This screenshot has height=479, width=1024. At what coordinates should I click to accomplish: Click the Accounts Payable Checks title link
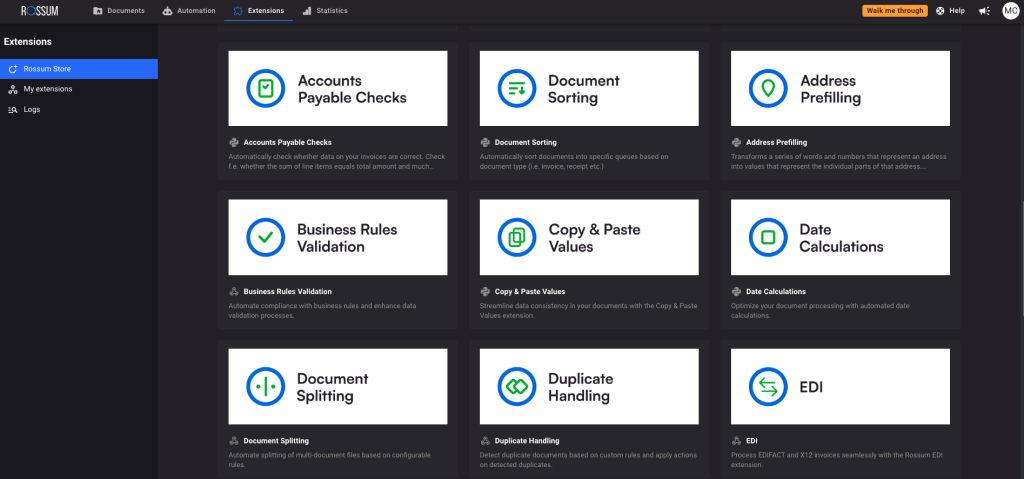[x=287, y=142]
